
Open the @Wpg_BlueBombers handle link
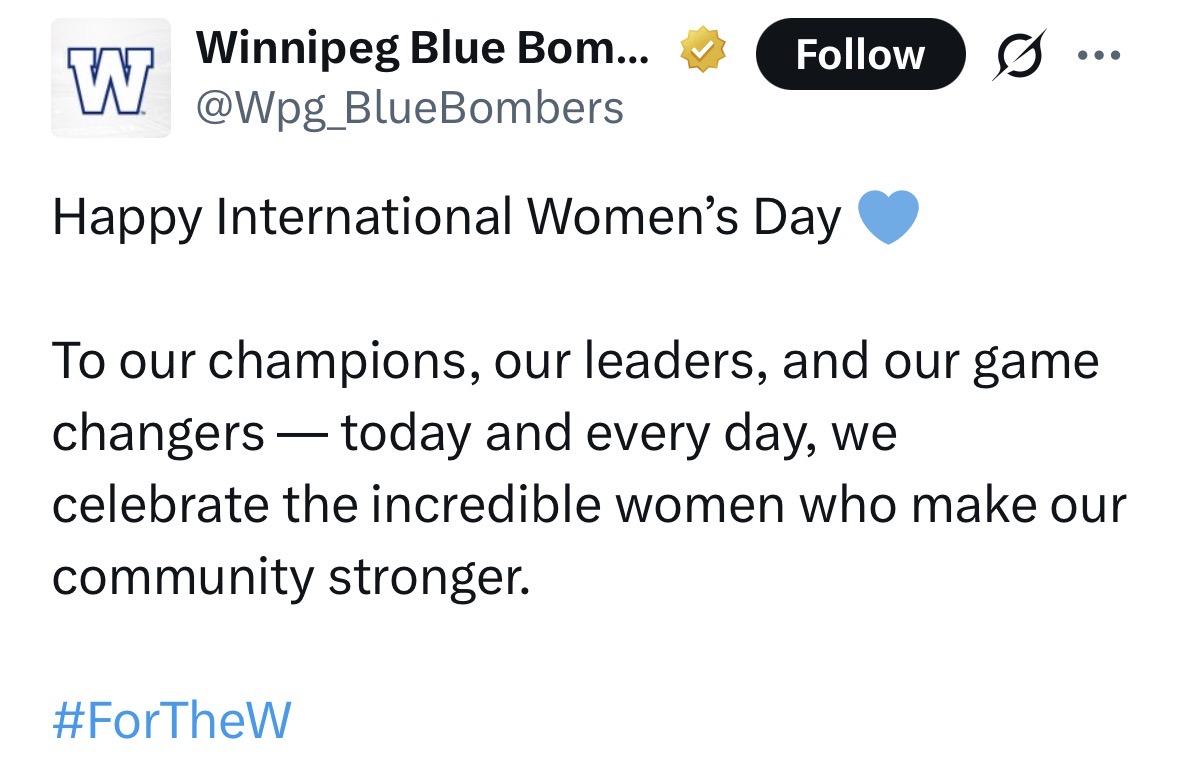click(x=410, y=107)
